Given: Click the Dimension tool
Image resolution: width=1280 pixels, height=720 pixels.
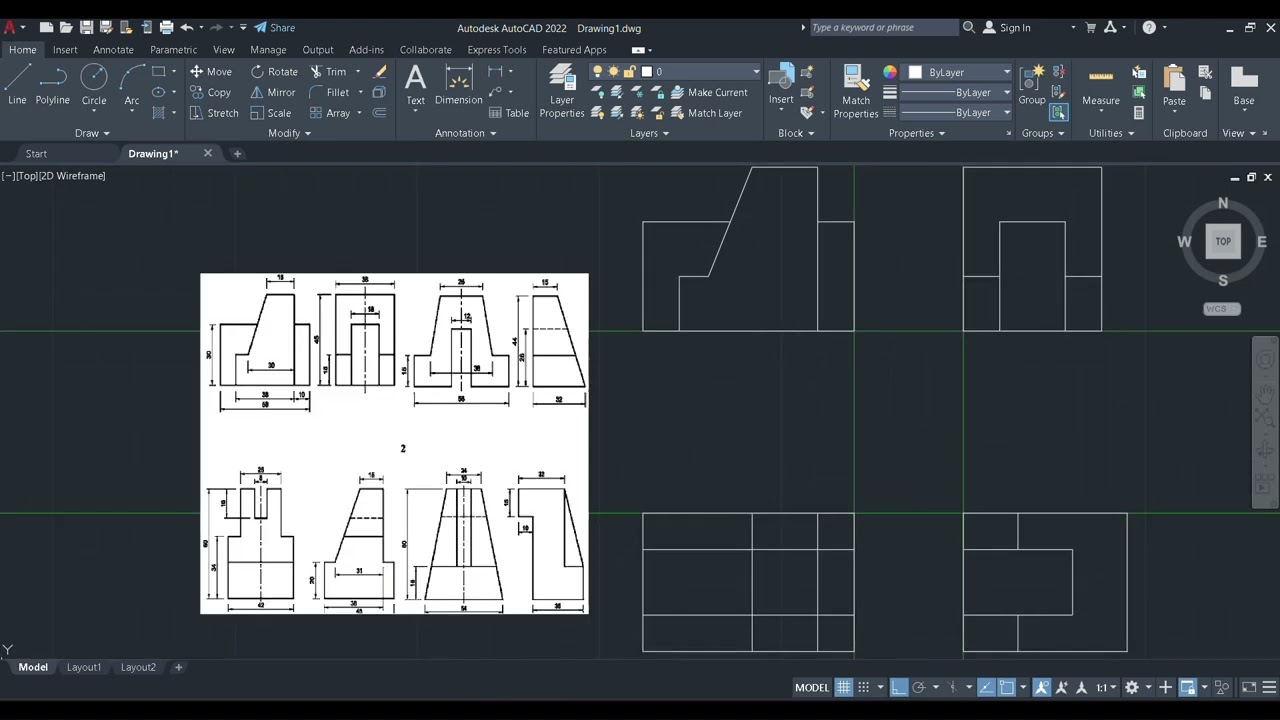Looking at the screenshot, I should point(459,85).
